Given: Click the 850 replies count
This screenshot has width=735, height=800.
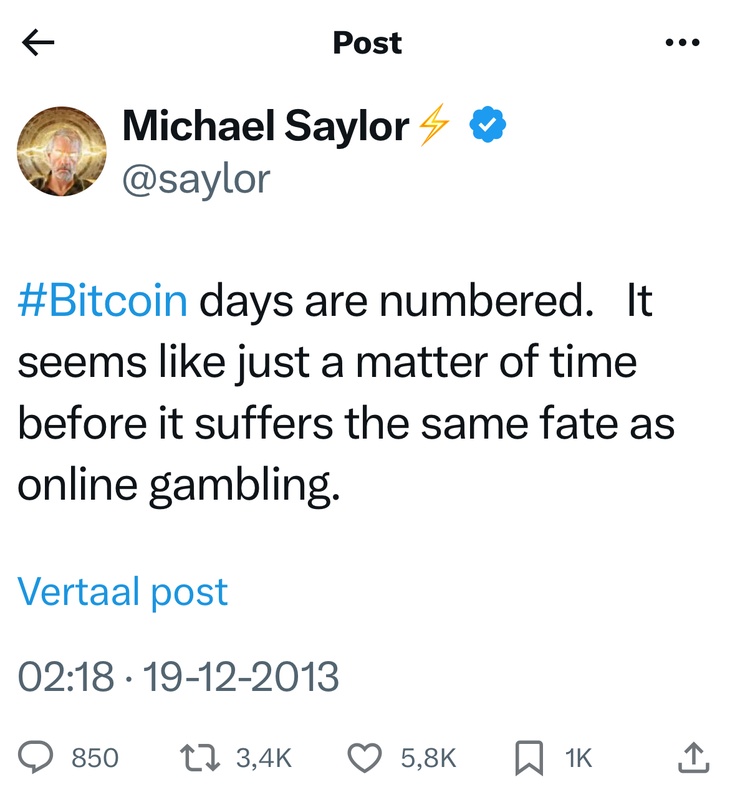Looking at the screenshot, I should 95,758.
